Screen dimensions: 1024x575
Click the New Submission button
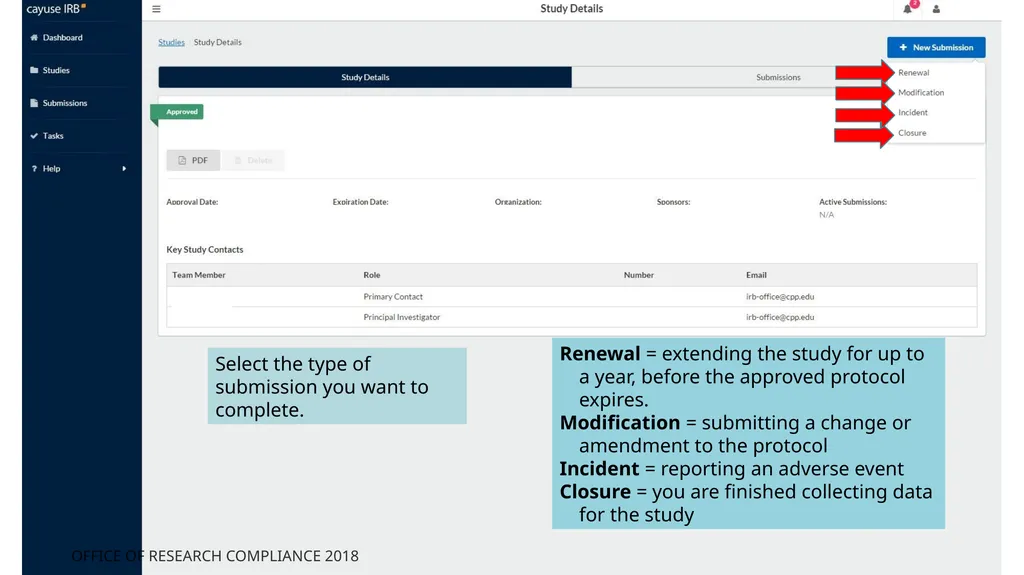936,48
